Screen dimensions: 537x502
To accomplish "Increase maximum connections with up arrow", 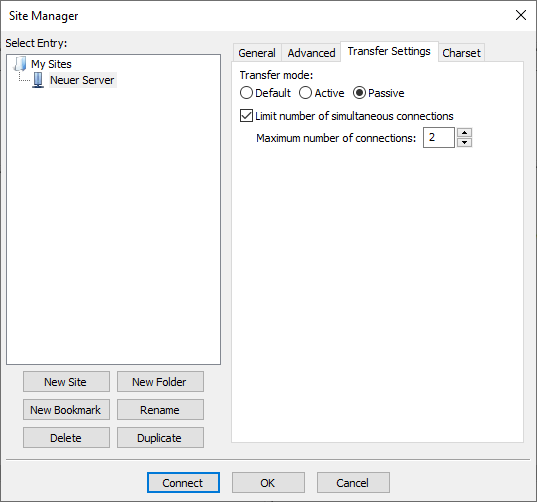I will point(464,133).
